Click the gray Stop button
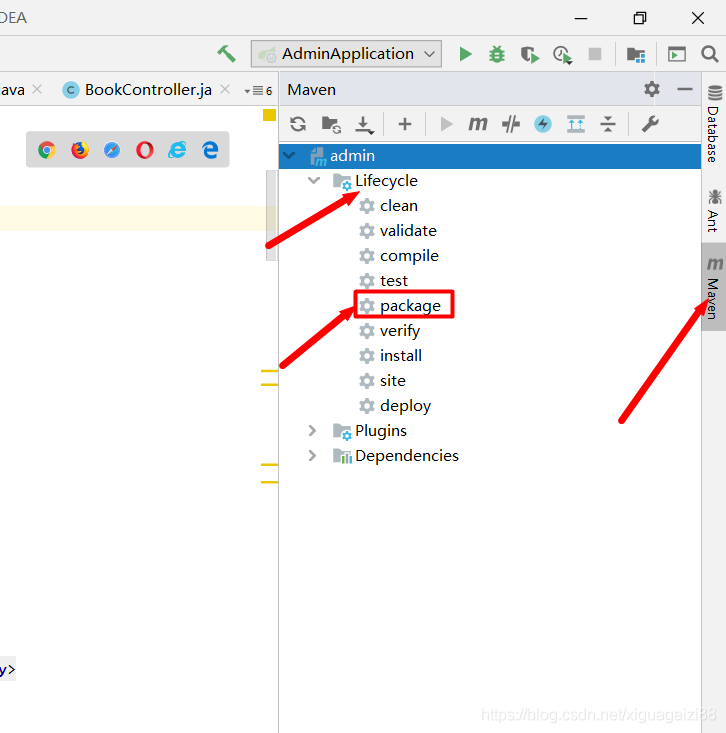Viewport: 726px width, 733px height. click(x=595, y=54)
